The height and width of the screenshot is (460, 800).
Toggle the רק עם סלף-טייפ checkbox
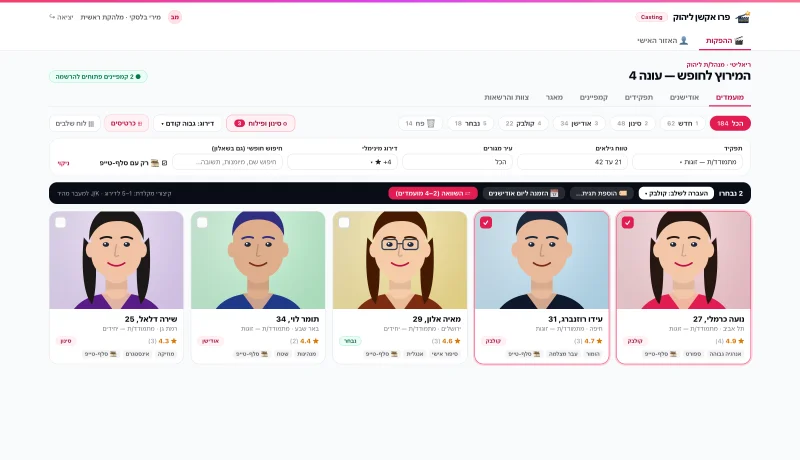click(x=164, y=163)
